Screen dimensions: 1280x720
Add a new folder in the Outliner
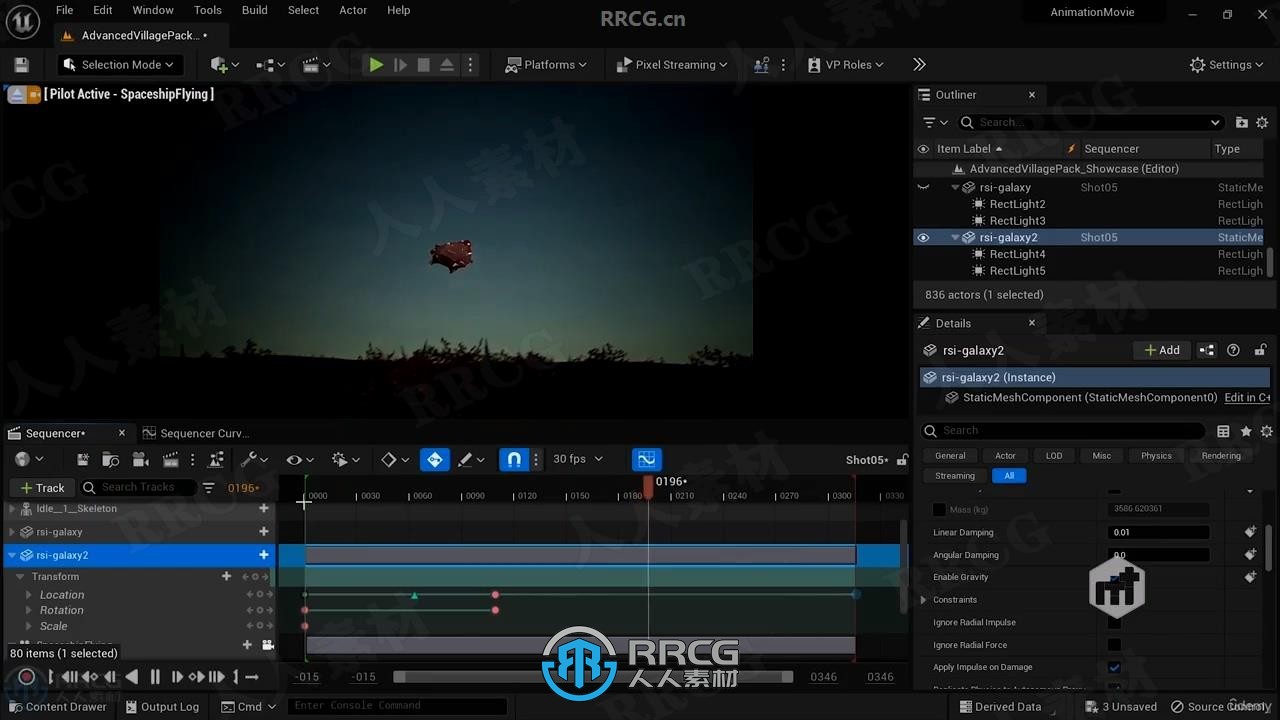tap(1242, 122)
